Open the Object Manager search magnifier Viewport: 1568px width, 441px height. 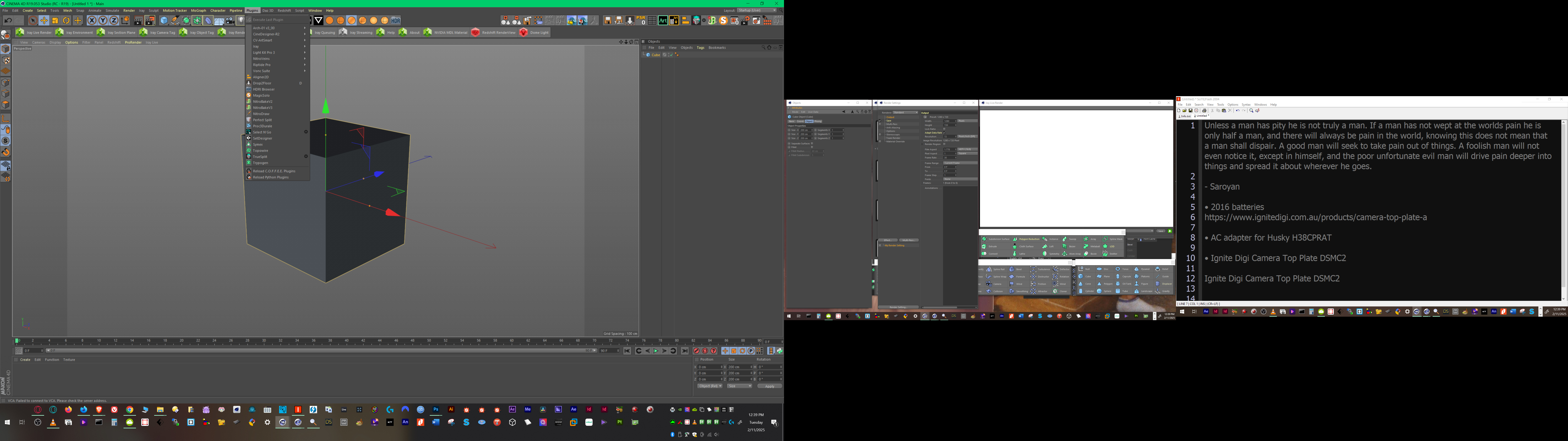pyautogui.click(x=764, y=48)
